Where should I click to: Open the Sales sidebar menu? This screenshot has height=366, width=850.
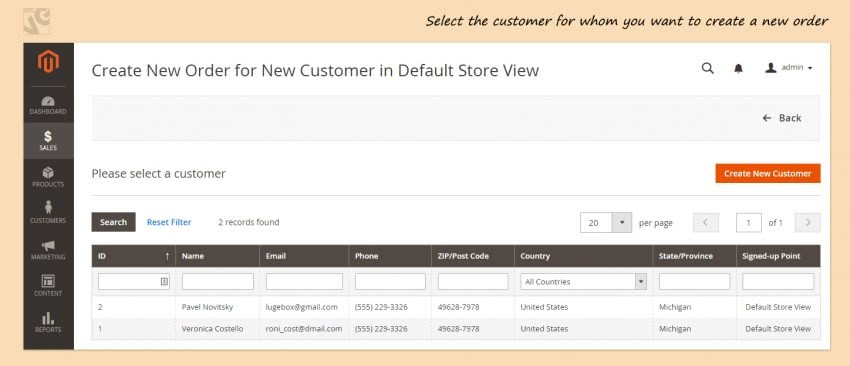pyautogui.click(x=48, y=140)
